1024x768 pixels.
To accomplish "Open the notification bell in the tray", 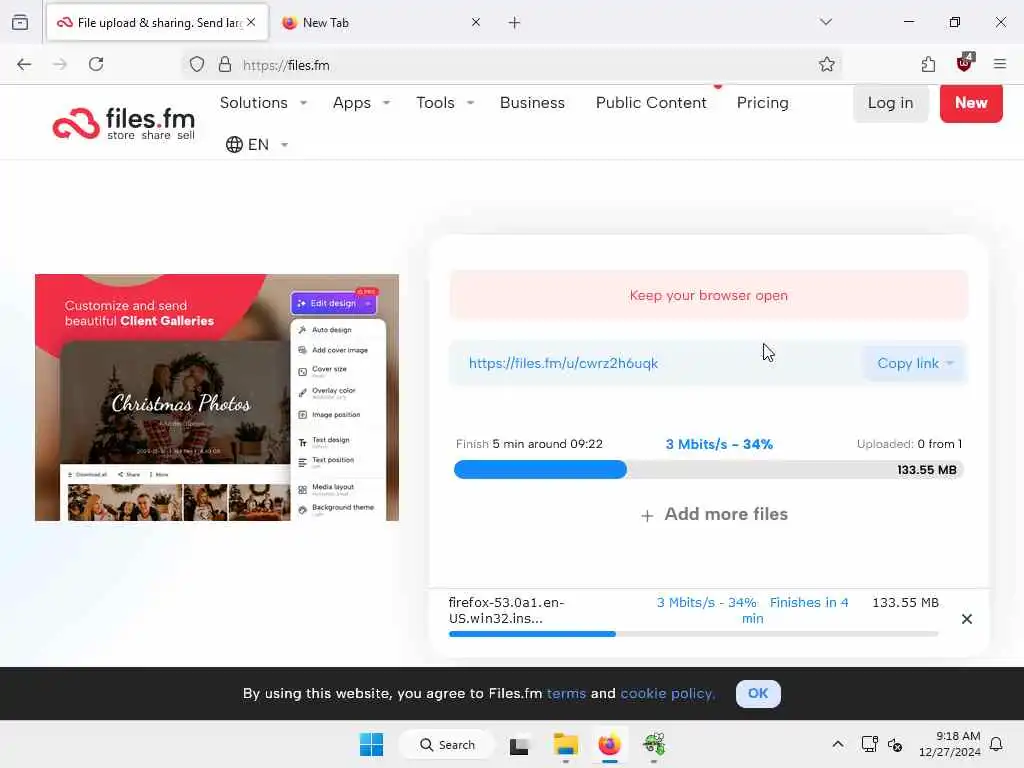I will (996, 744).
